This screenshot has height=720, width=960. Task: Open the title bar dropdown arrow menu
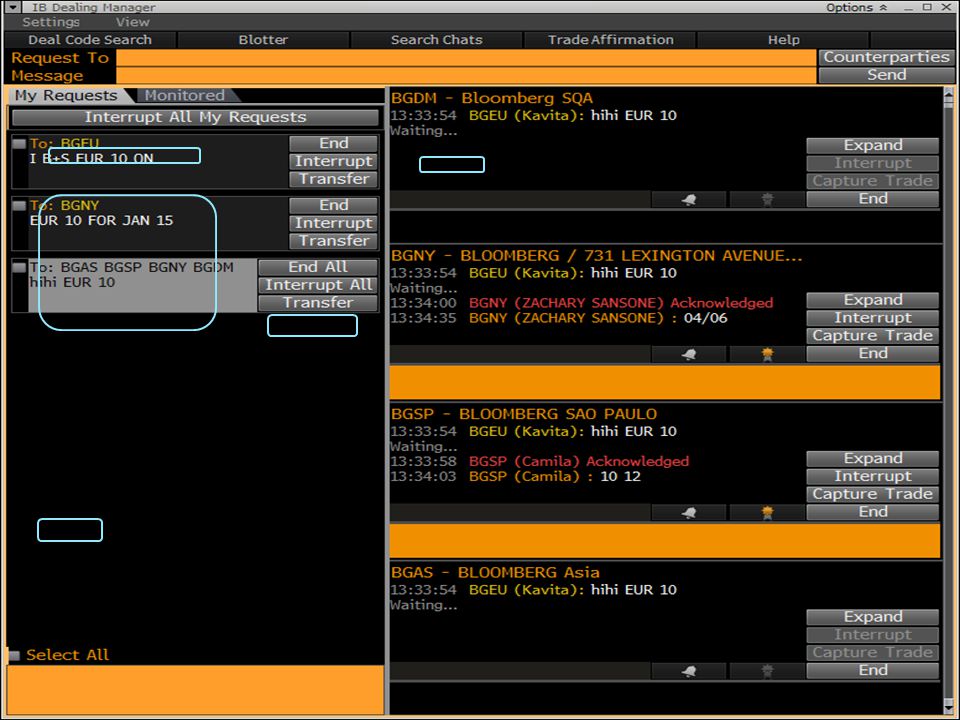(12, 7)
